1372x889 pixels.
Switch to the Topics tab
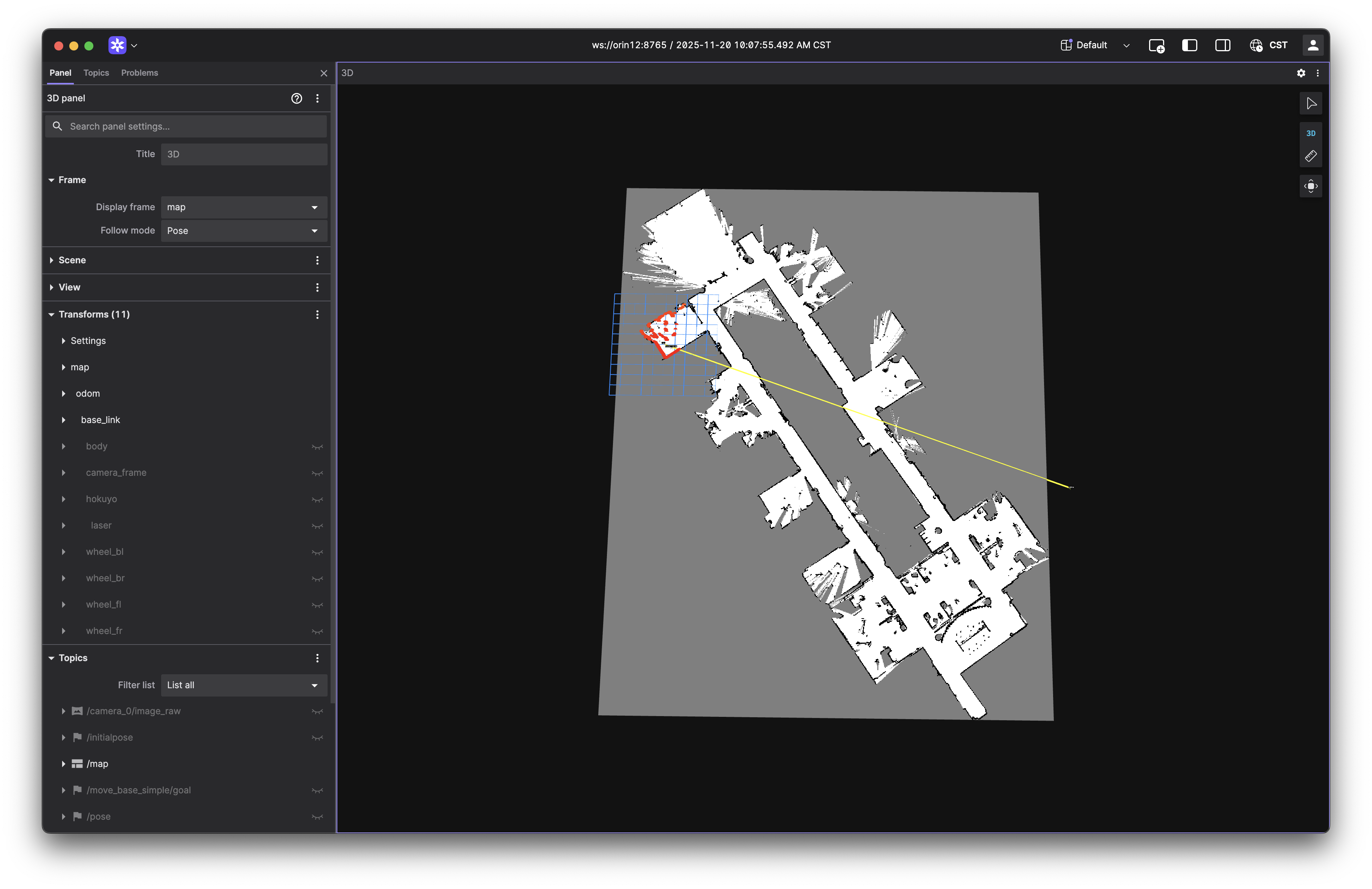(96, 73)
